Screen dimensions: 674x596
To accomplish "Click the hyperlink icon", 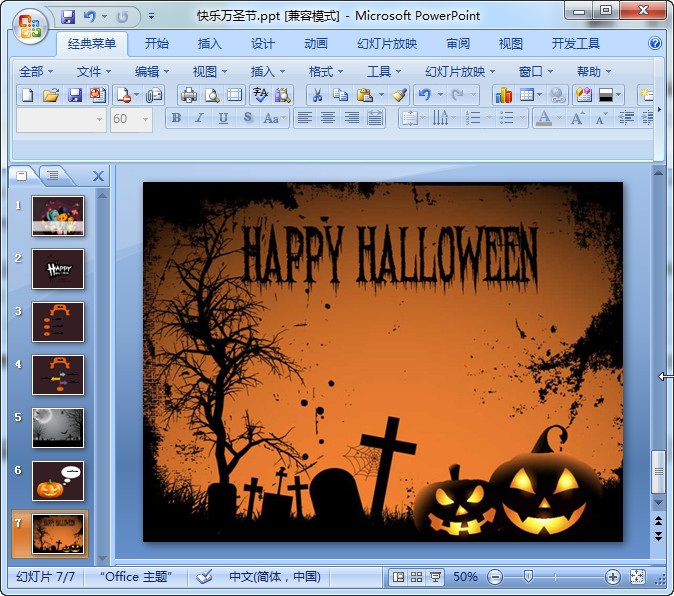I will [x=558, y=95].
